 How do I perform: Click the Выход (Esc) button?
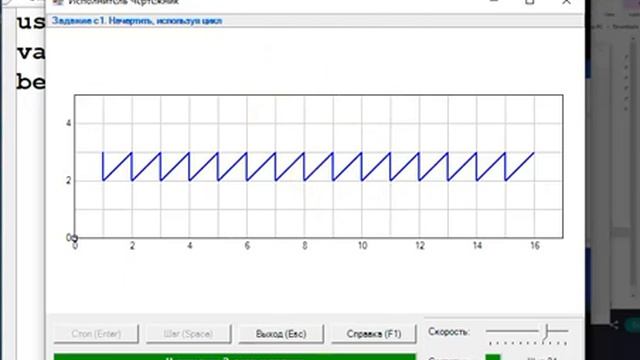point(281,334)
